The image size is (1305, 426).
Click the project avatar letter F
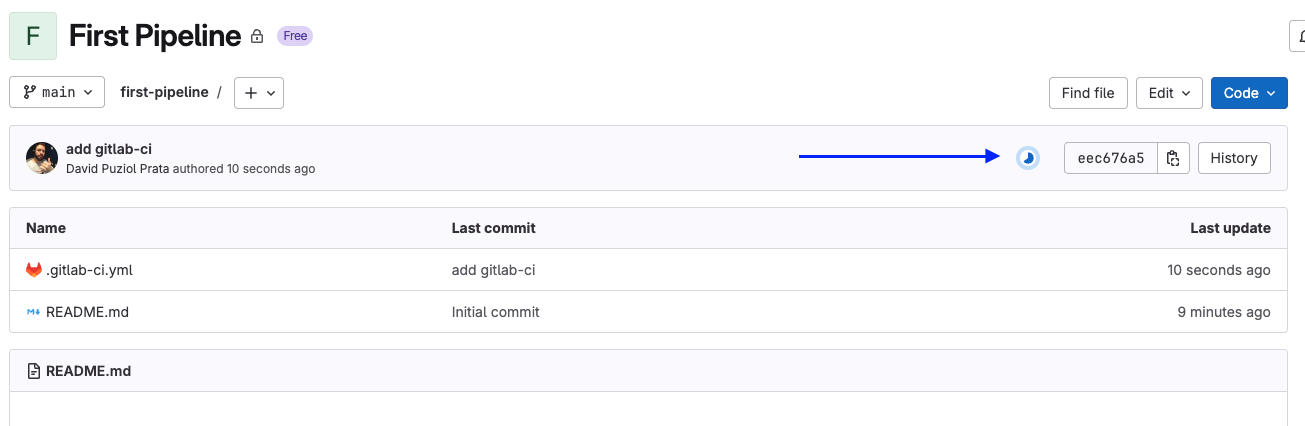point(33,36)
